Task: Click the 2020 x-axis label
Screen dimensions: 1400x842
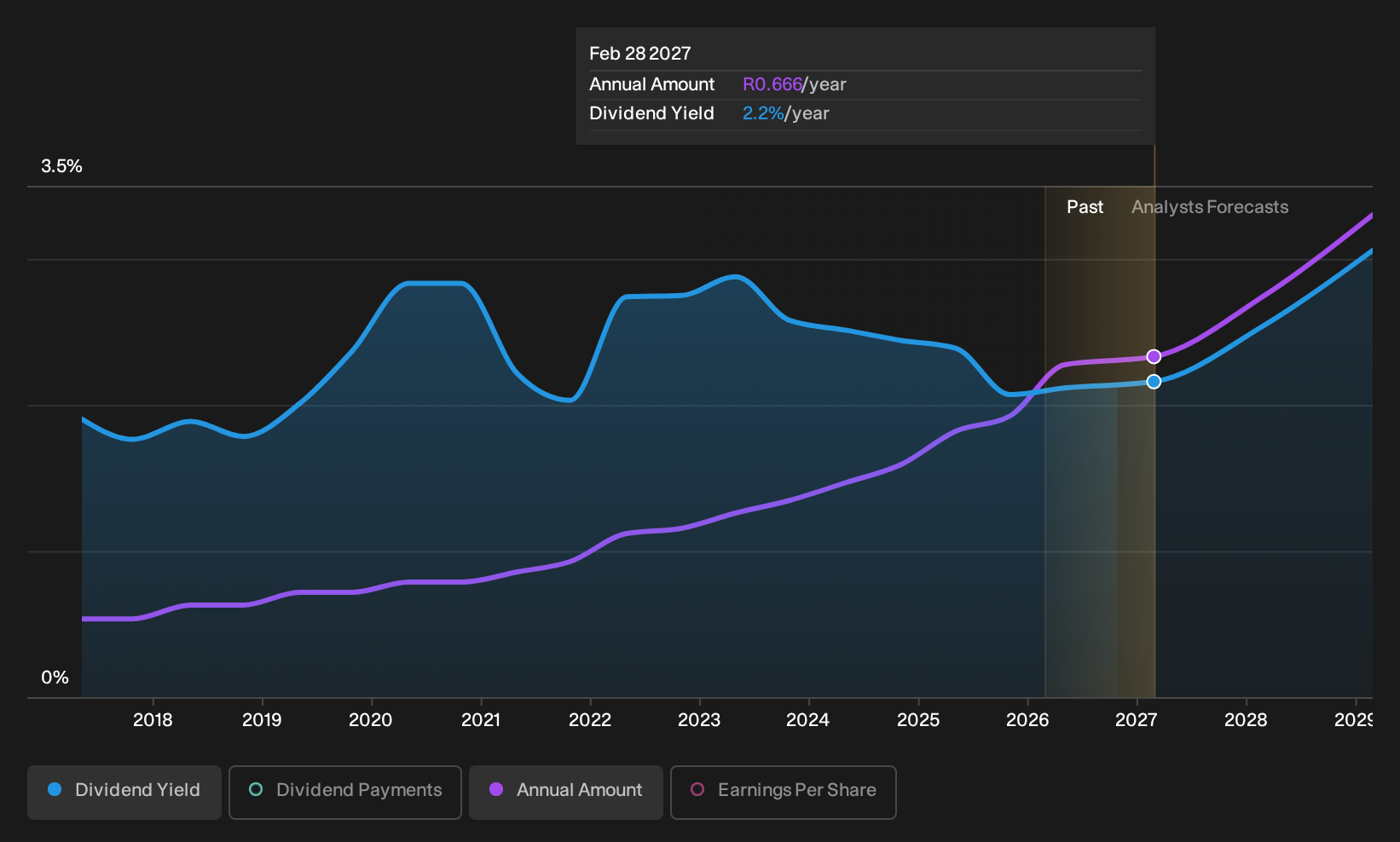Action: click(x=370, y=720)
